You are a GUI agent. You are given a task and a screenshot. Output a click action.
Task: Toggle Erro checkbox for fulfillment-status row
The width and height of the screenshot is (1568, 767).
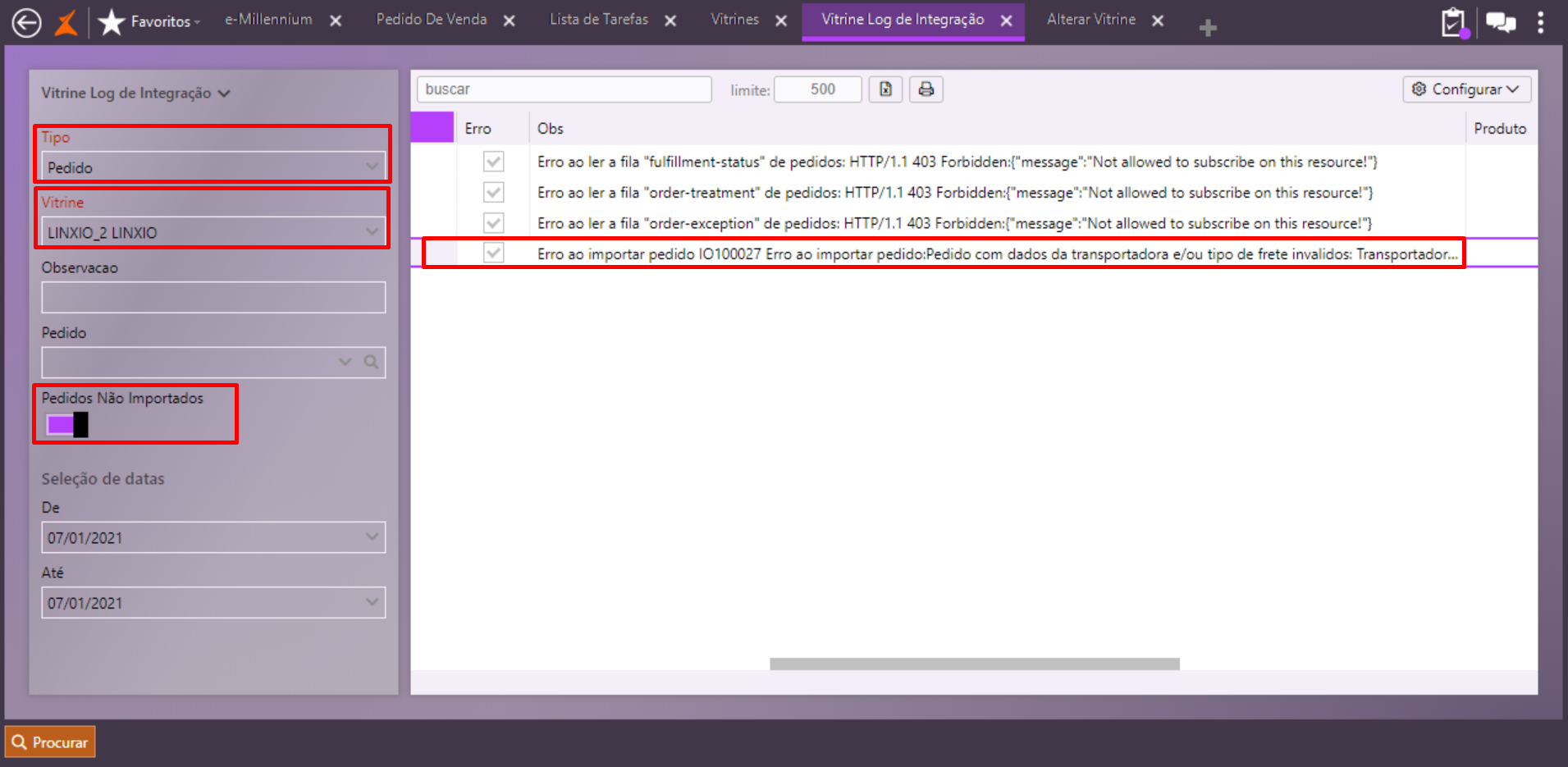point(493,162)
